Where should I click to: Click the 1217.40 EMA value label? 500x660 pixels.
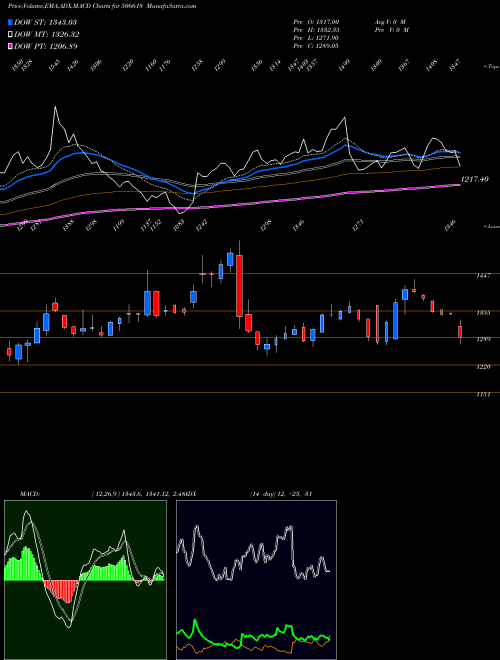point(475,179)
